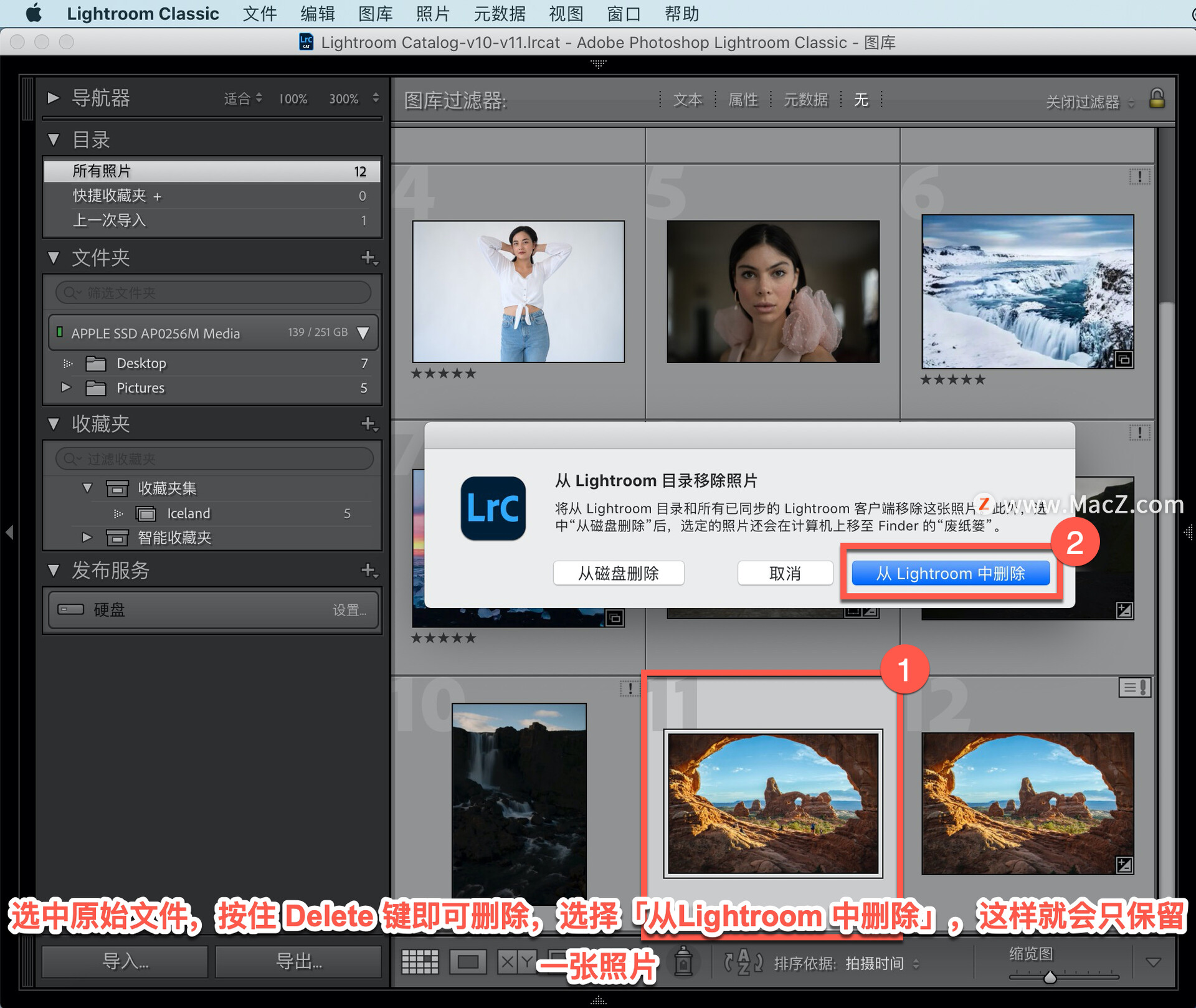Viewport: 1196px width, 1008px height.
Task: Open the 适合 navigator zoom dropdown
Action: pos(243,98)
